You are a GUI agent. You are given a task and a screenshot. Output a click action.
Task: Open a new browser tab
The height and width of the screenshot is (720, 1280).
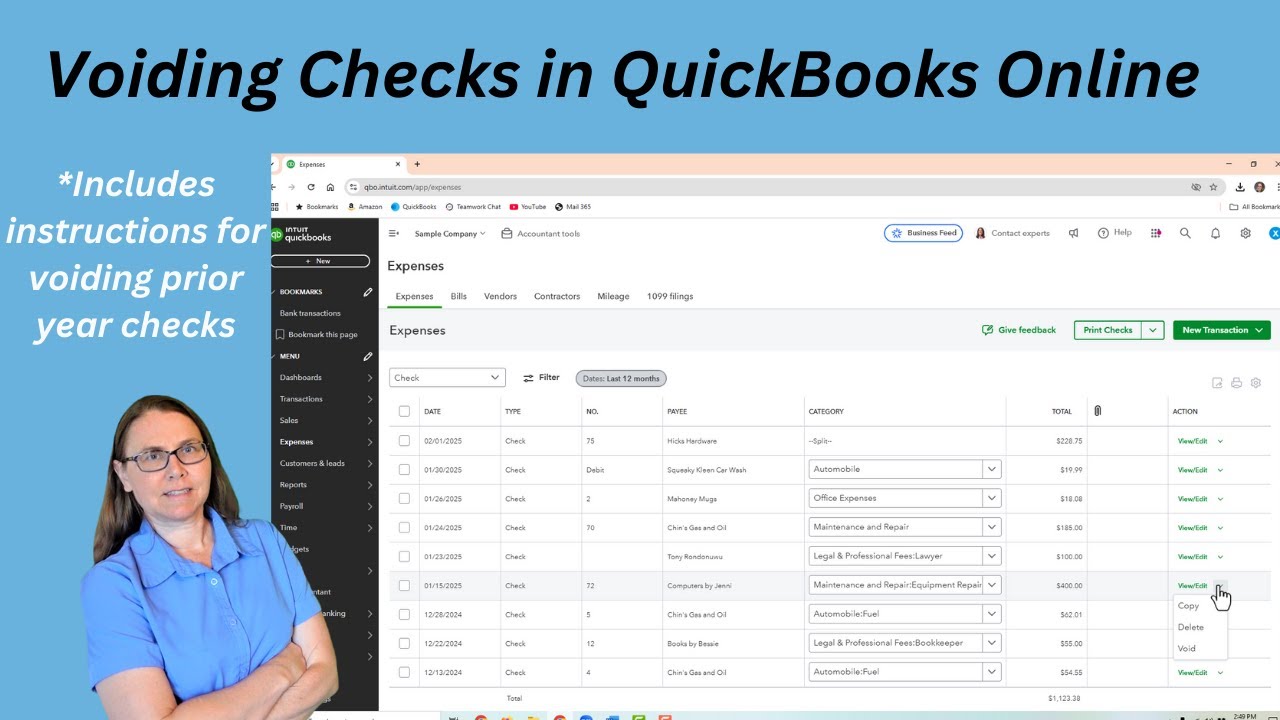click(x=417, y=164)
